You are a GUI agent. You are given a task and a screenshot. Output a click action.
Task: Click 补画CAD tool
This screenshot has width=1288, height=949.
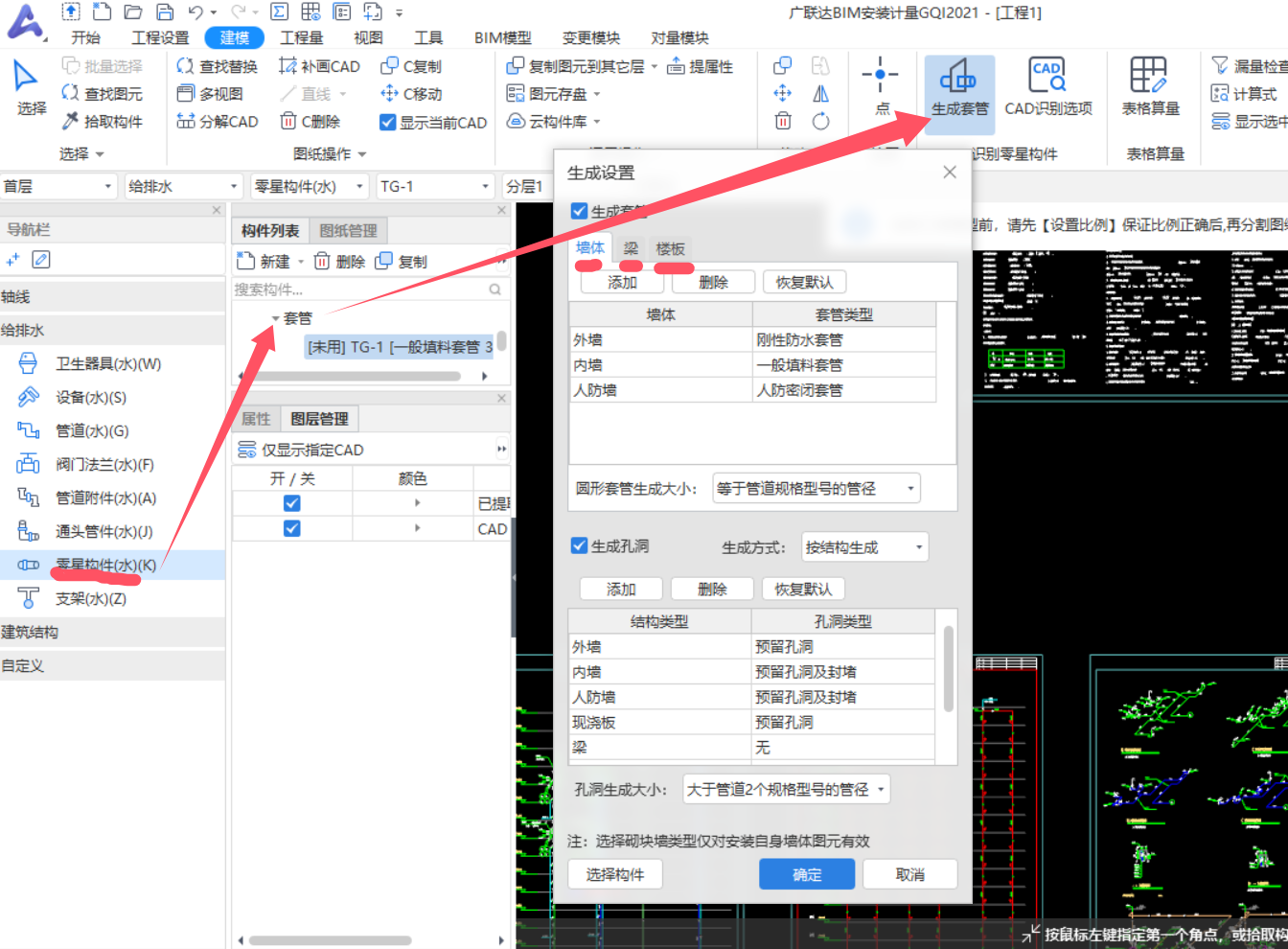[319, 66]
